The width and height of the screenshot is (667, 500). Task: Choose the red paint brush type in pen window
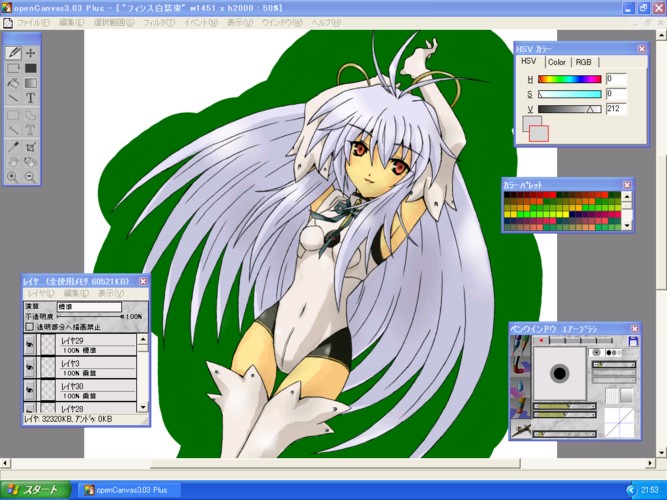coord(521,366)
